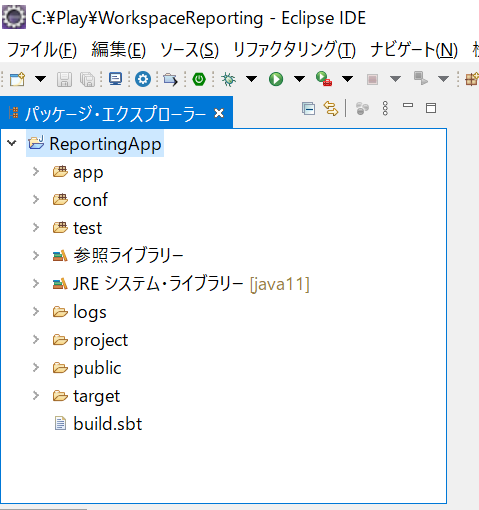Screen dimensions: 479x510
Task: Open the Run dropdown arrow
Action: pos(299,79)
